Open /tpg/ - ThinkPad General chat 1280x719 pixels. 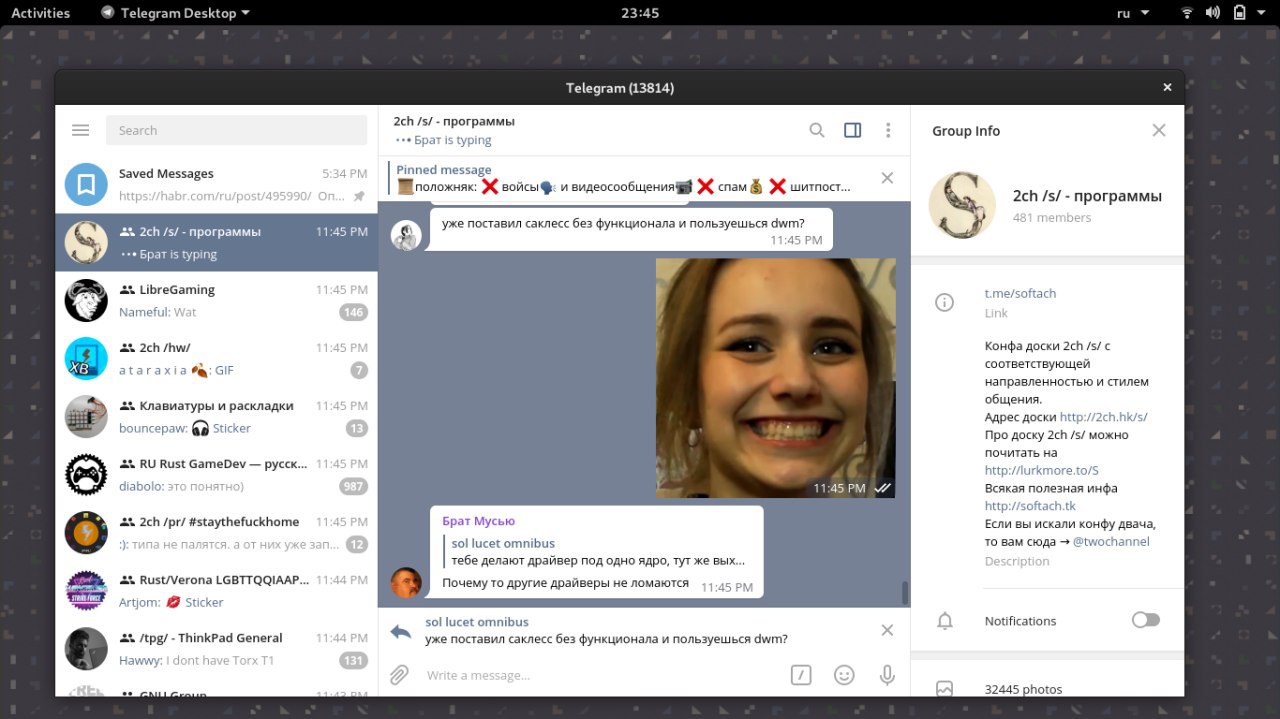(217, 649)
